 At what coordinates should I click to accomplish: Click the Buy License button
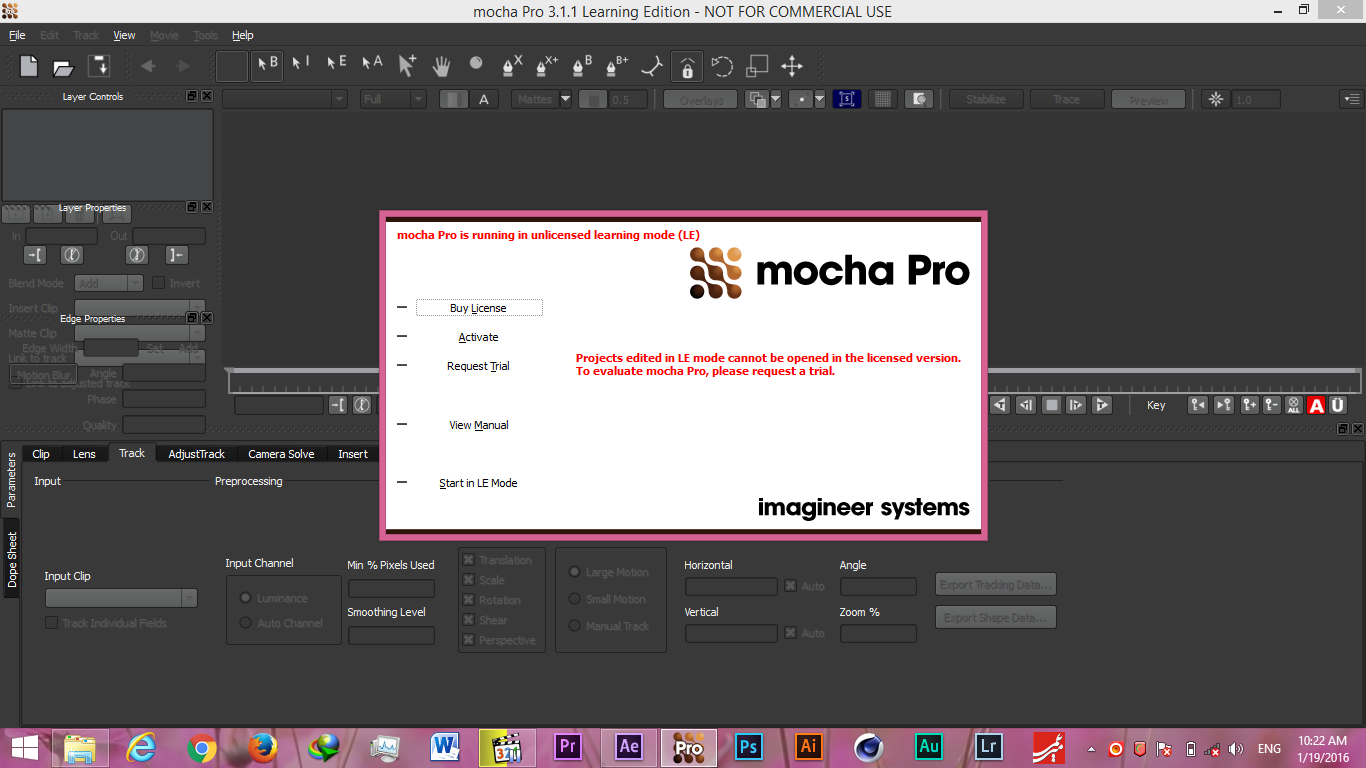point(479,308)
